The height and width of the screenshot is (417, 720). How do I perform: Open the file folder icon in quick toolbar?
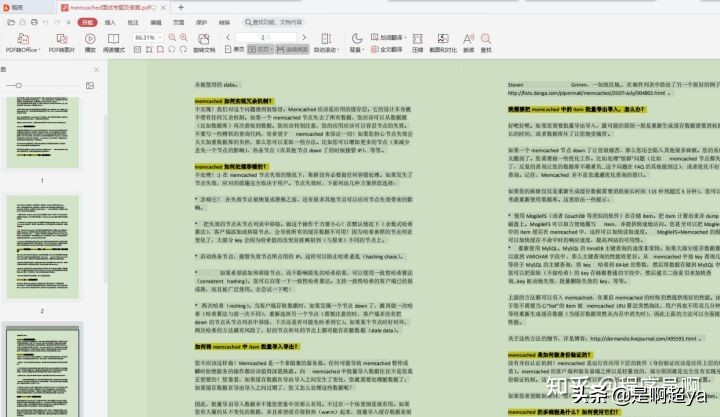[x=11, y=22]
